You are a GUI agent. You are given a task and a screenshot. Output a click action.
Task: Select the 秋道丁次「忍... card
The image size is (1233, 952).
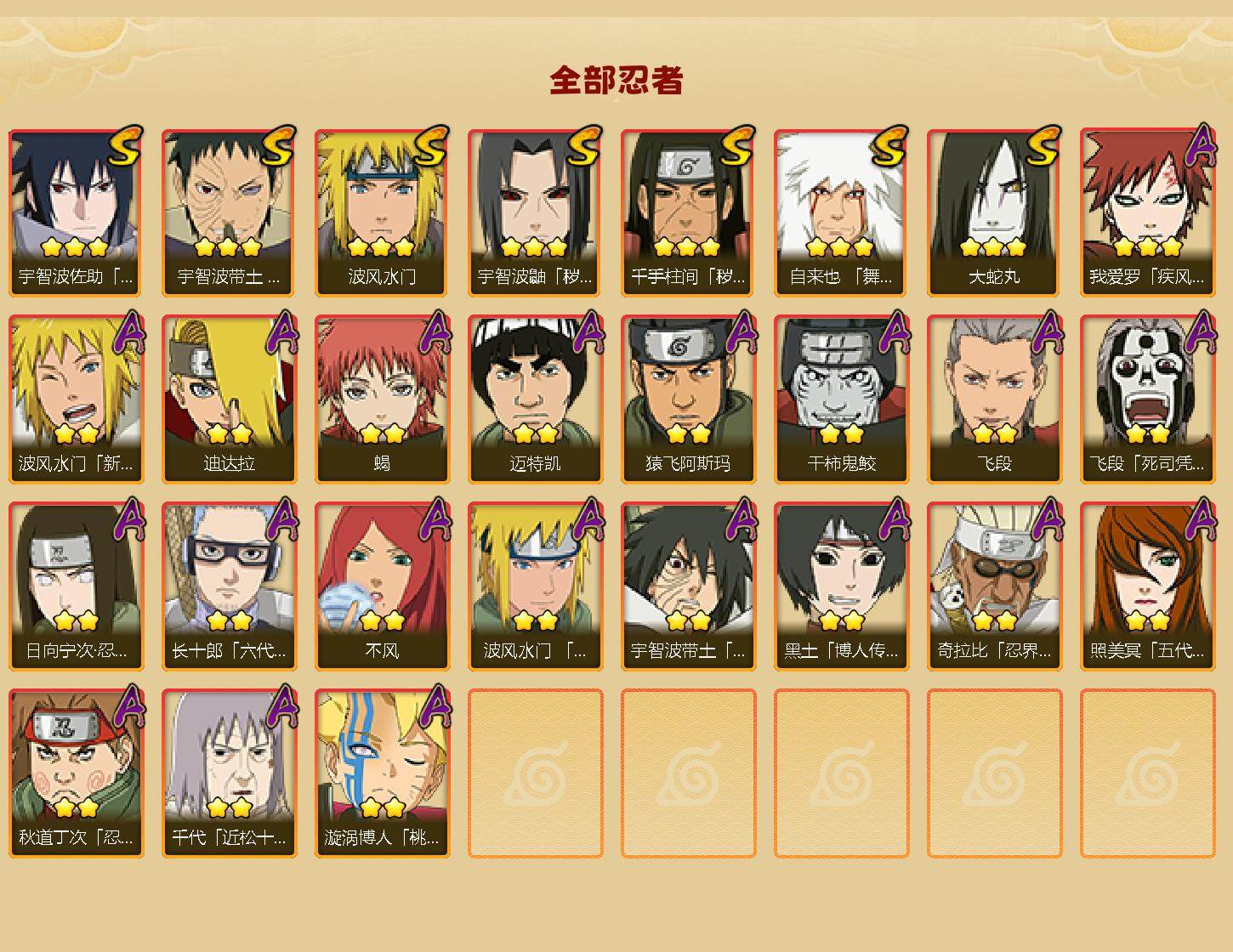(76, 773)
